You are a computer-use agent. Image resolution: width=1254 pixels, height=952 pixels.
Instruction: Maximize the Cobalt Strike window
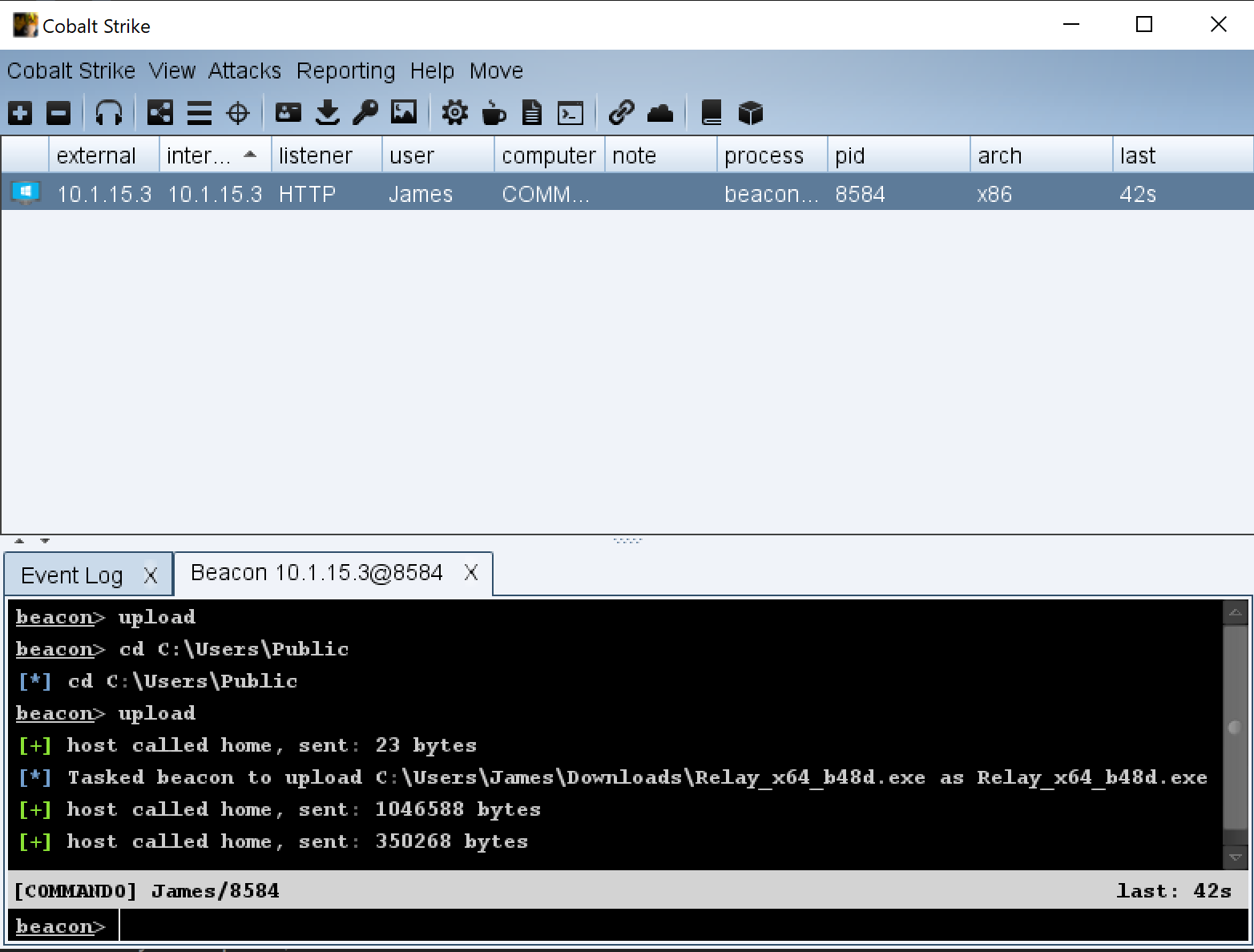click(1144, 25)
